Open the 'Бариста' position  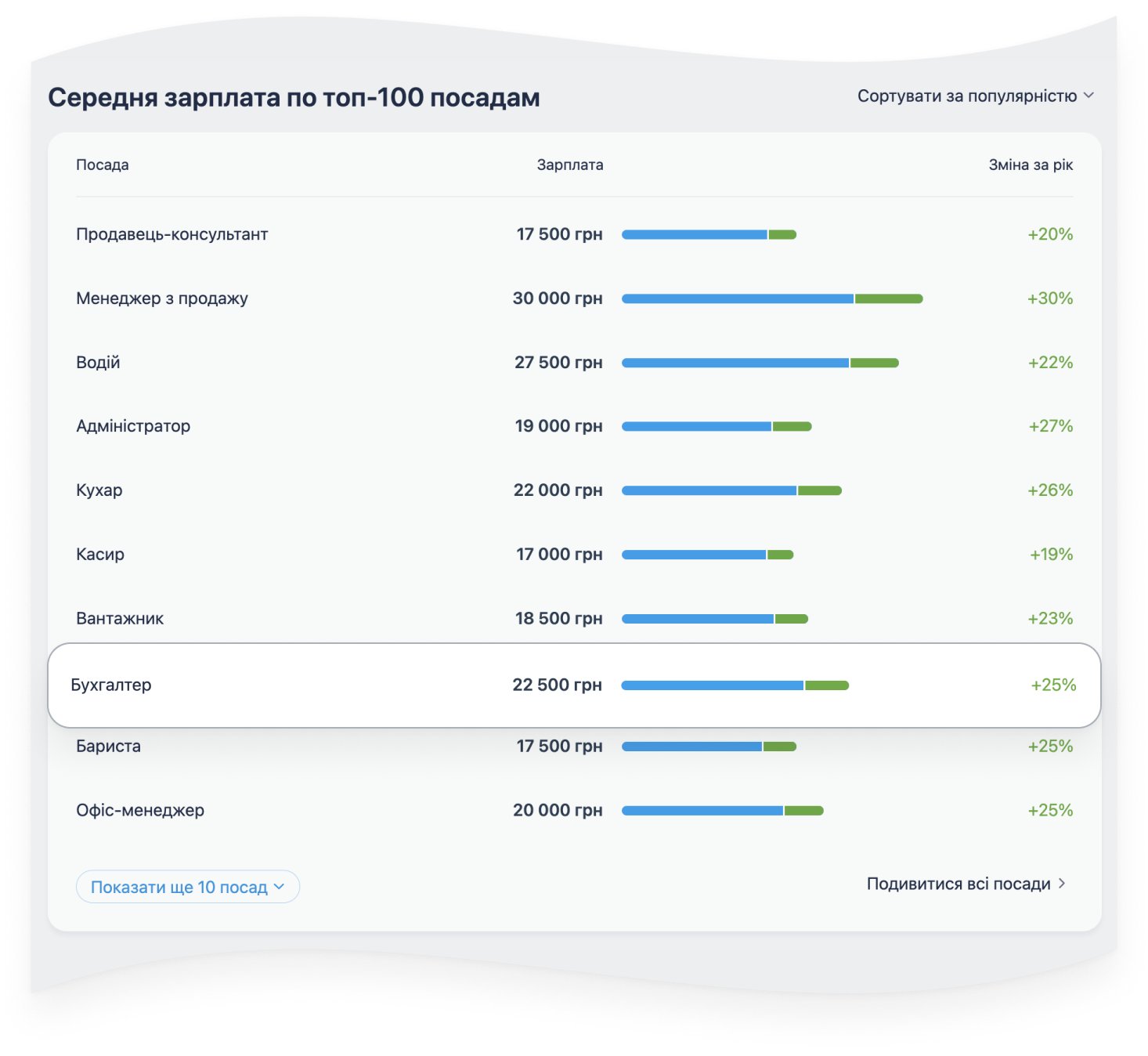coord(108,747)
